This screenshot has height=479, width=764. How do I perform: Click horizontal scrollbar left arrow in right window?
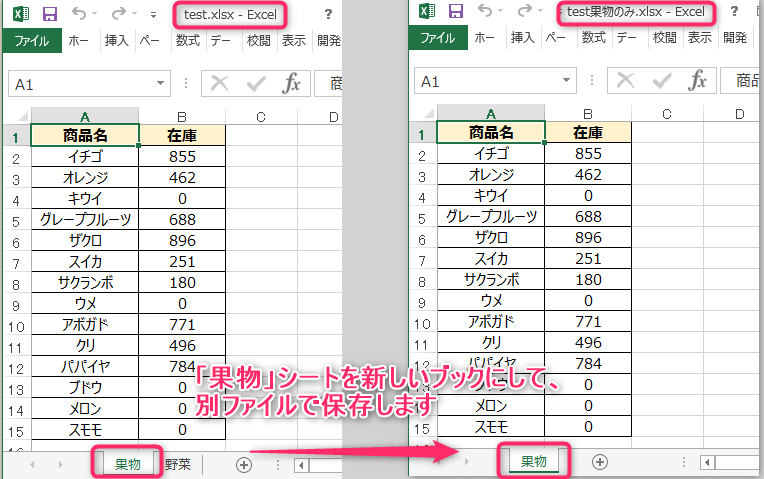click(x=707, y=462)
